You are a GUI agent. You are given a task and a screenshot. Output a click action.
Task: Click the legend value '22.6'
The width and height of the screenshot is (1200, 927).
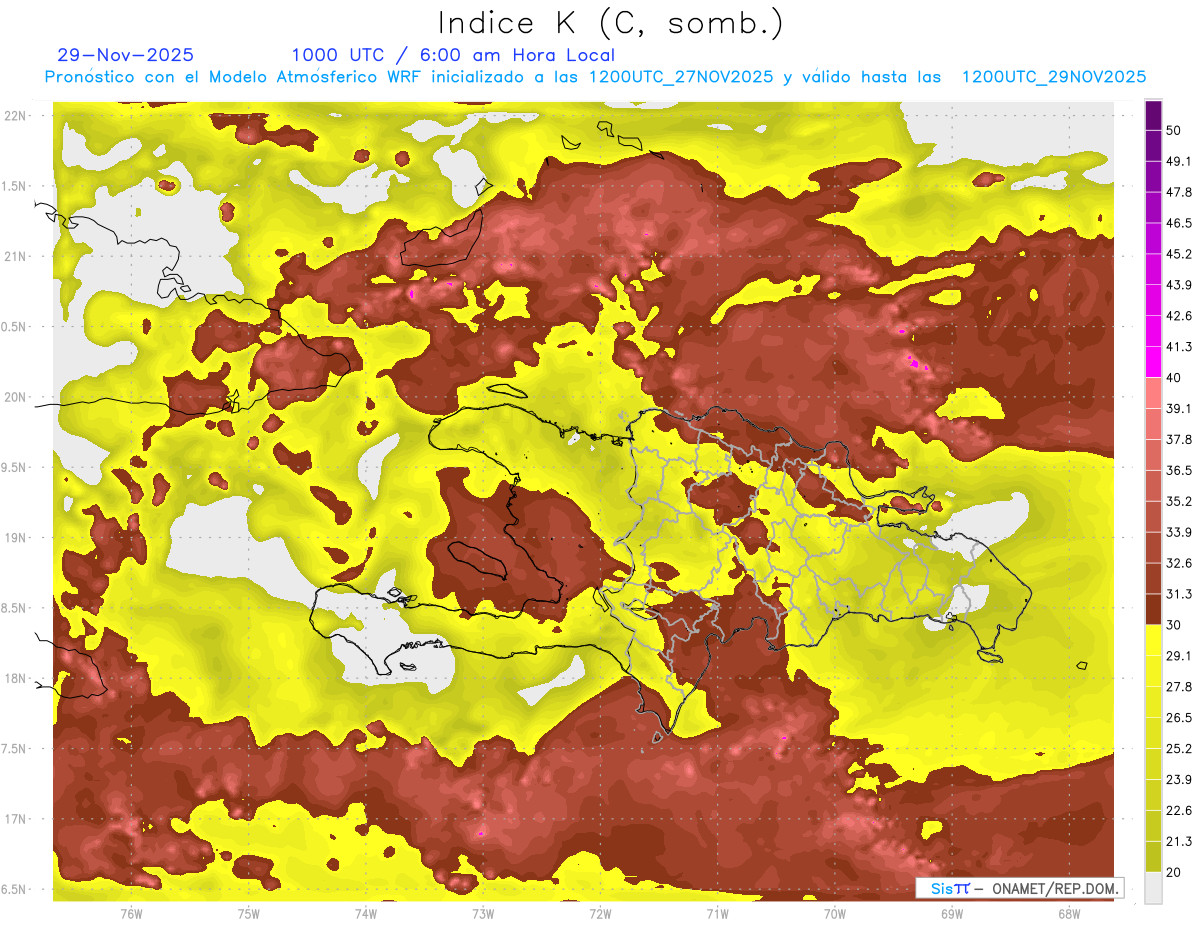[1178, 811]
